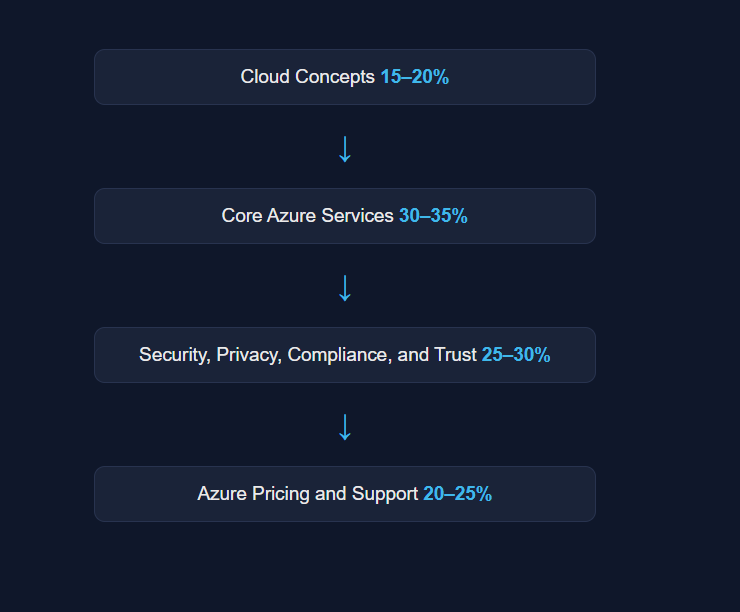The height and width of the screenshot is (612, 740).
Task: Click the arrow above Azure Pricing and Support
Action: coord(345,426)
